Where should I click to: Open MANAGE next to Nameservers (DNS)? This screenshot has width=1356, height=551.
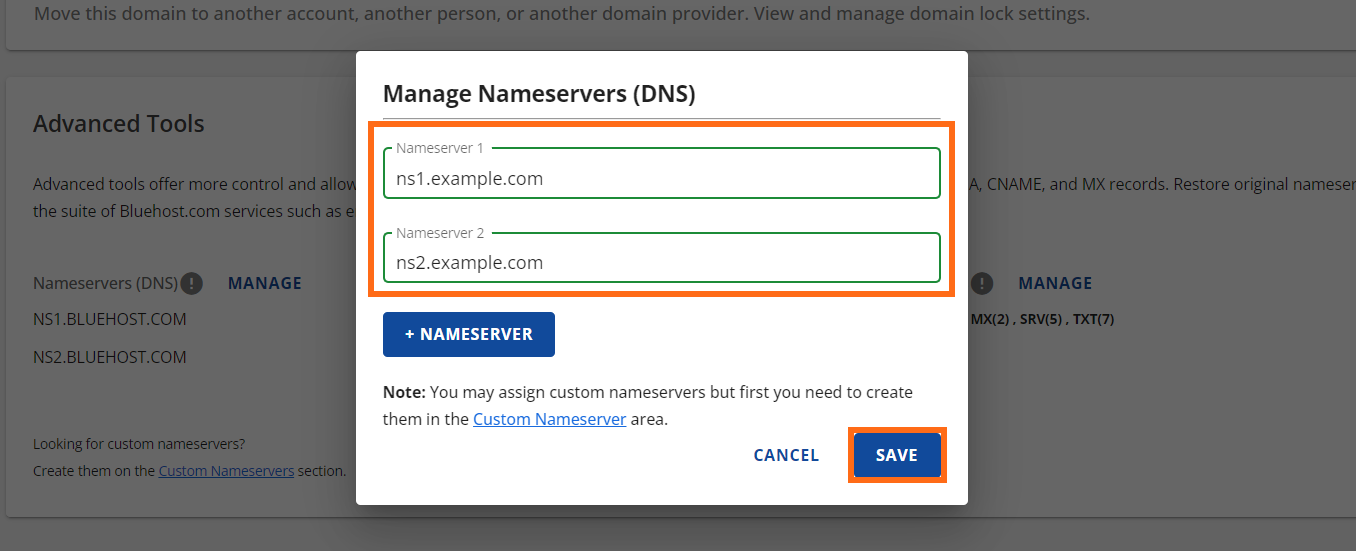click(x=265, y=283)
